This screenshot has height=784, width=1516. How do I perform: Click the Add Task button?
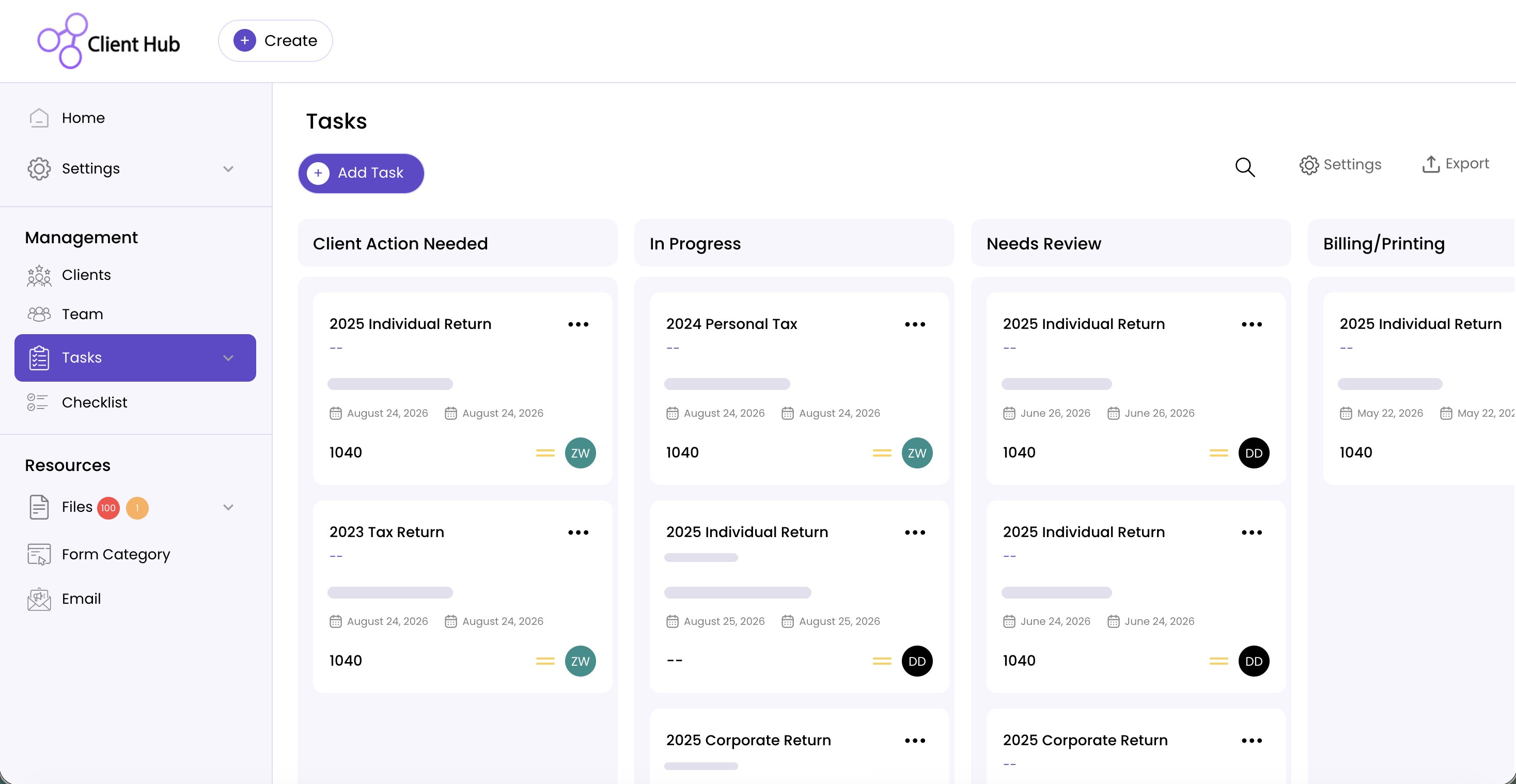[x=362, y=173]
